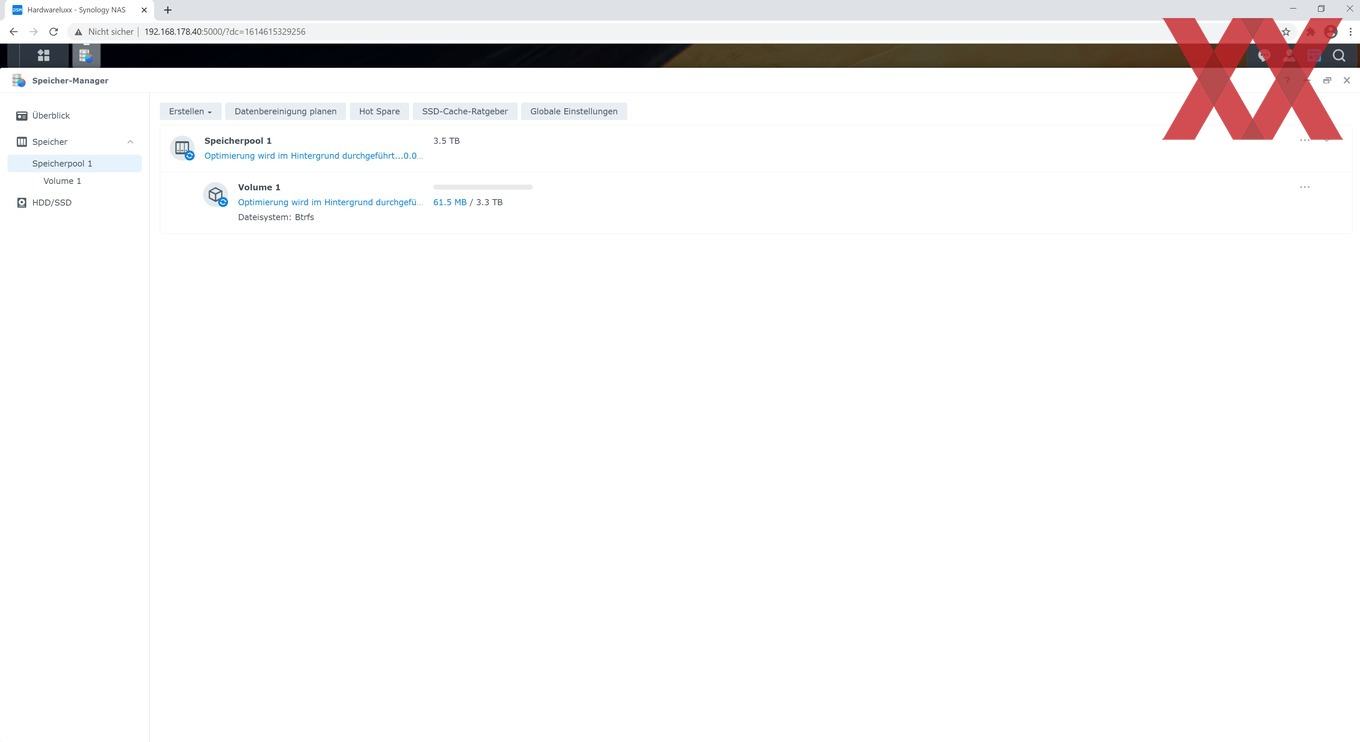
Task: Click the Speicher-Manager window title
Action: click(x=70, y=80)
